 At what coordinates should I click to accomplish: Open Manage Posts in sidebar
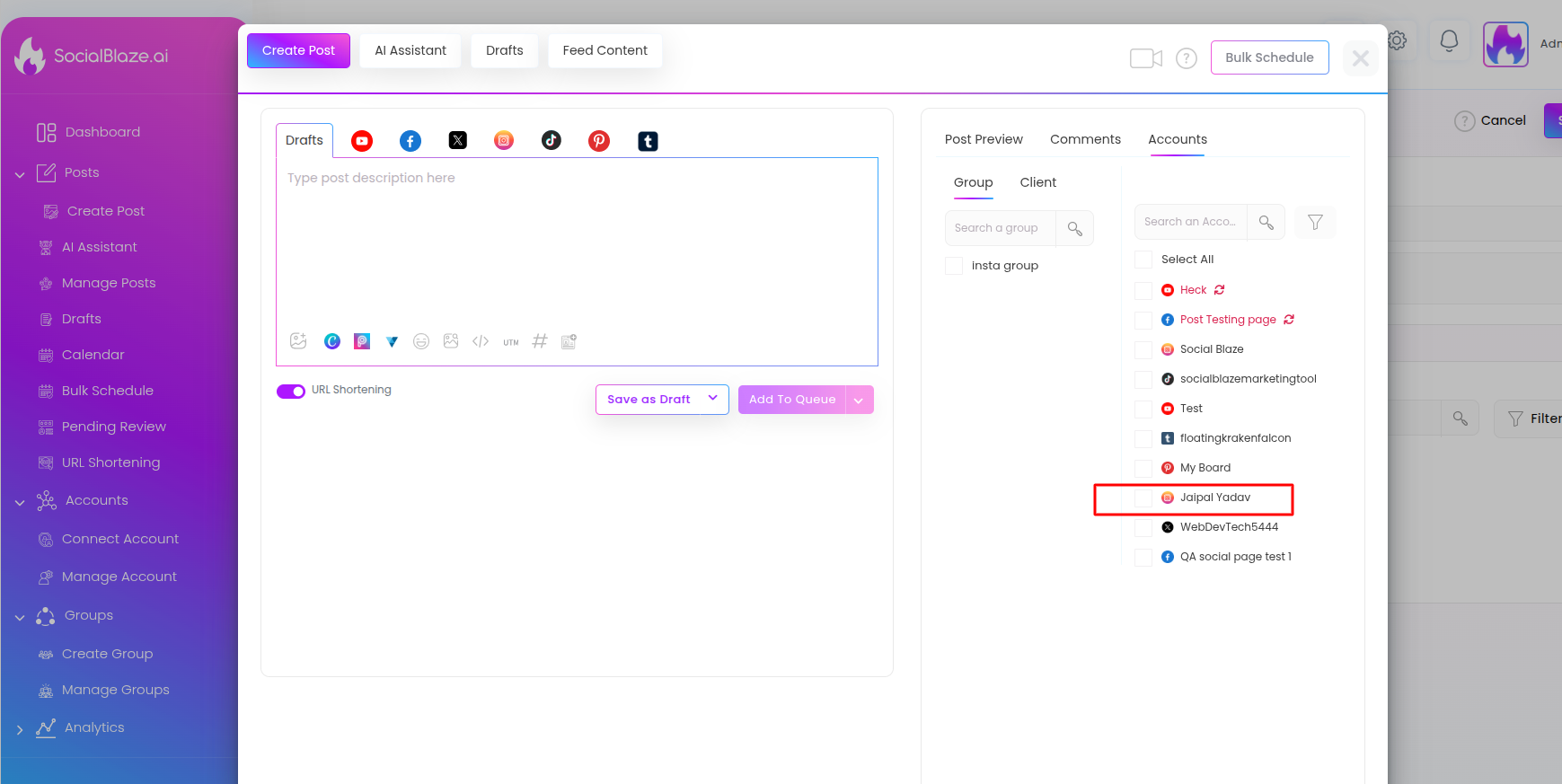tap(109, 283)
